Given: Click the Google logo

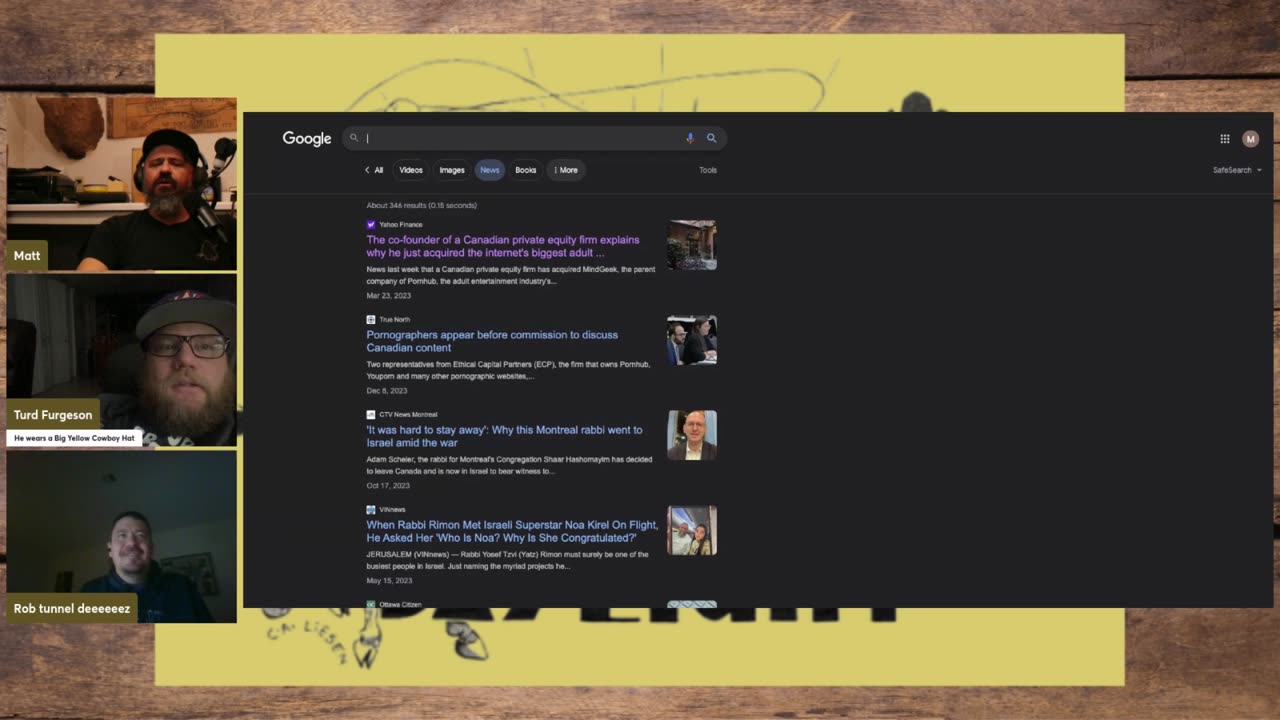Looking at the screenshot, I should point(306,139).
